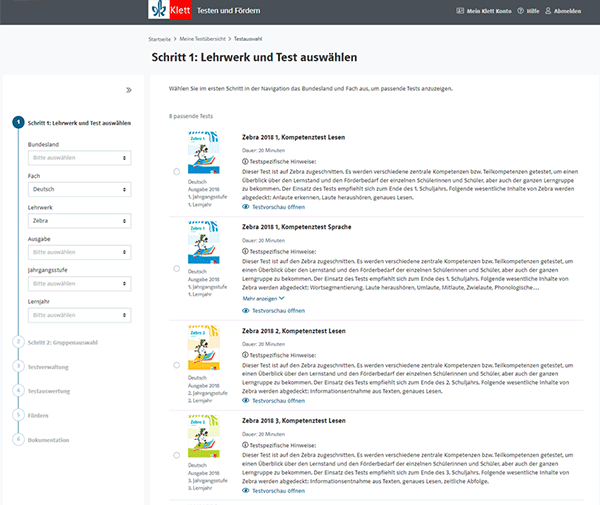Click step 6 circle icon
Image resolution: width=600 pixels, height=505 pixels.
pyautogui.click(x=18, y=439)
